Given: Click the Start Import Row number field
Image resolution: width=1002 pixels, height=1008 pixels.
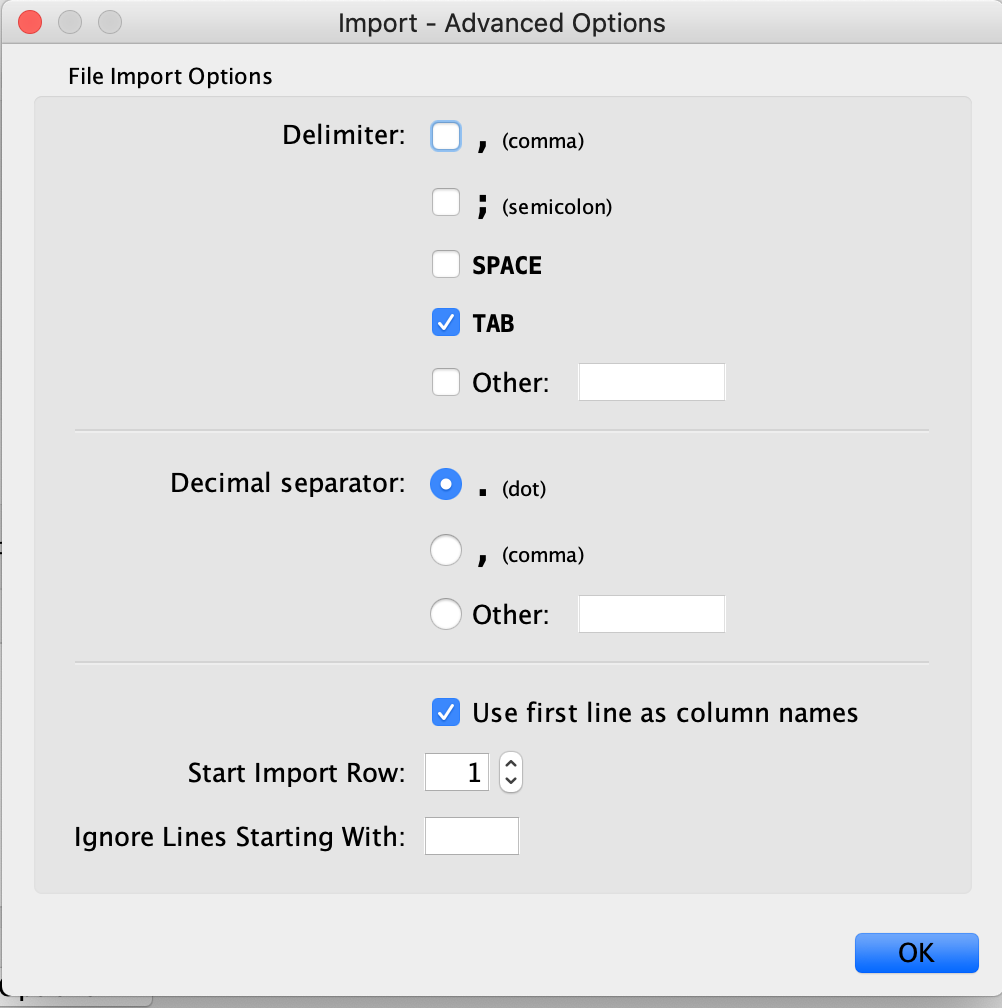Looking at the screenshot, I should click(457, 772).
